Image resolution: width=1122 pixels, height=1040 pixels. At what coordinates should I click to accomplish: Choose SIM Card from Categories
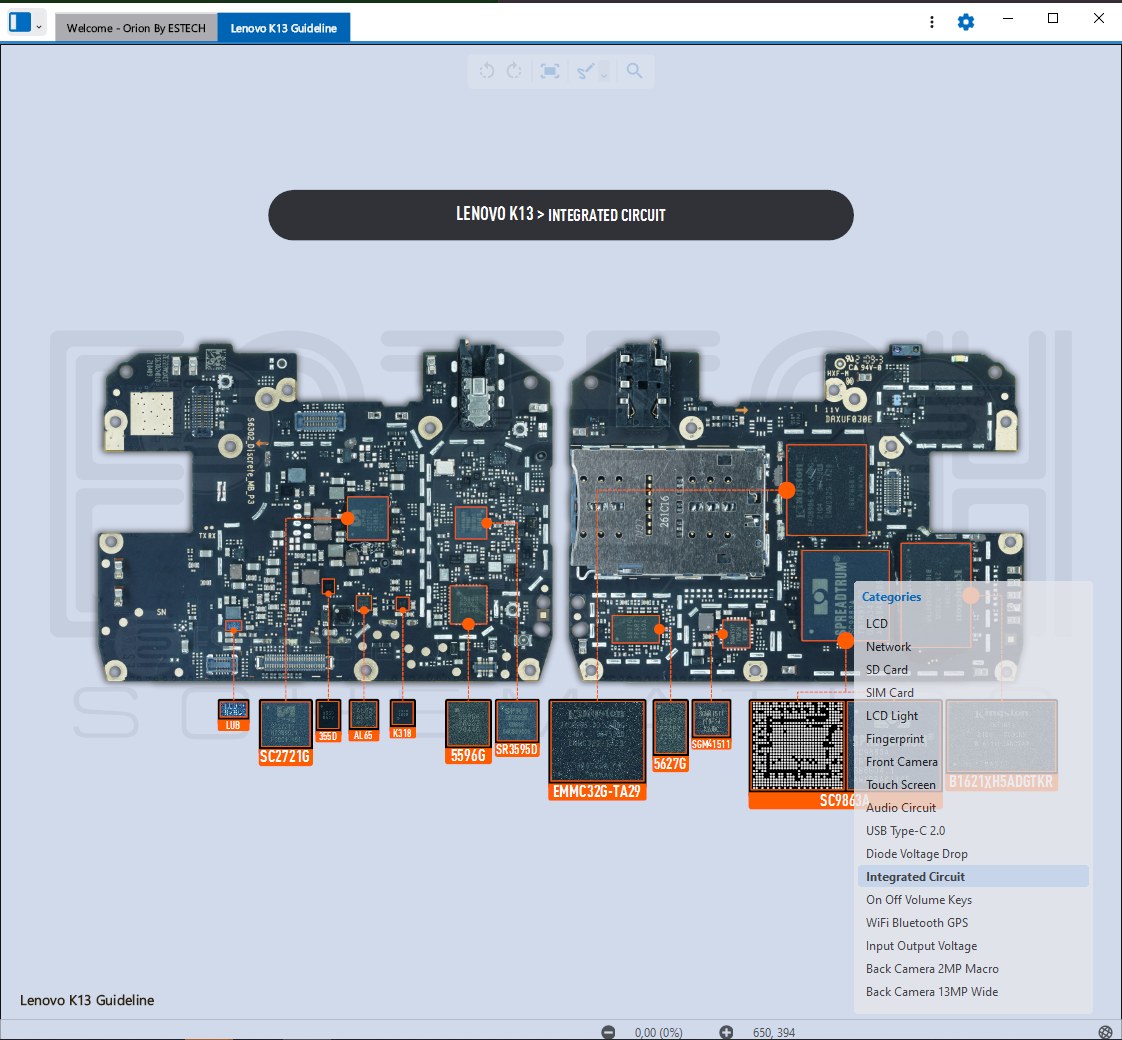click(x=973, y=692)
